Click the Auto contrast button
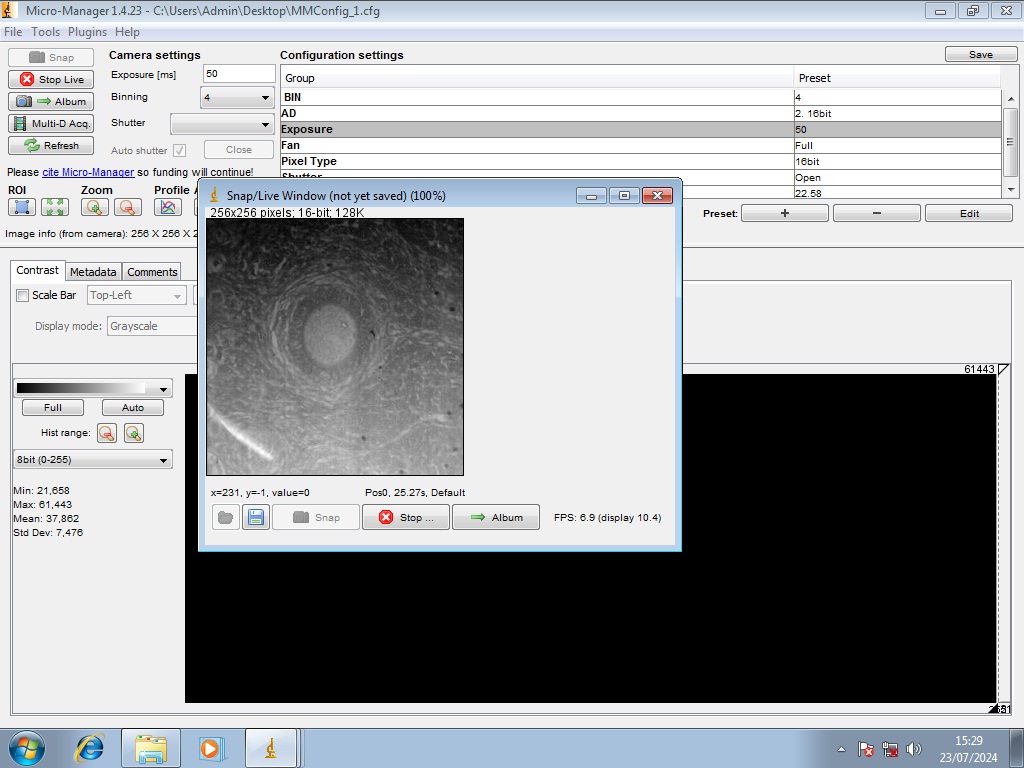Image resolution: width=1024 pixels, height=768 pixels. [133, 408]
